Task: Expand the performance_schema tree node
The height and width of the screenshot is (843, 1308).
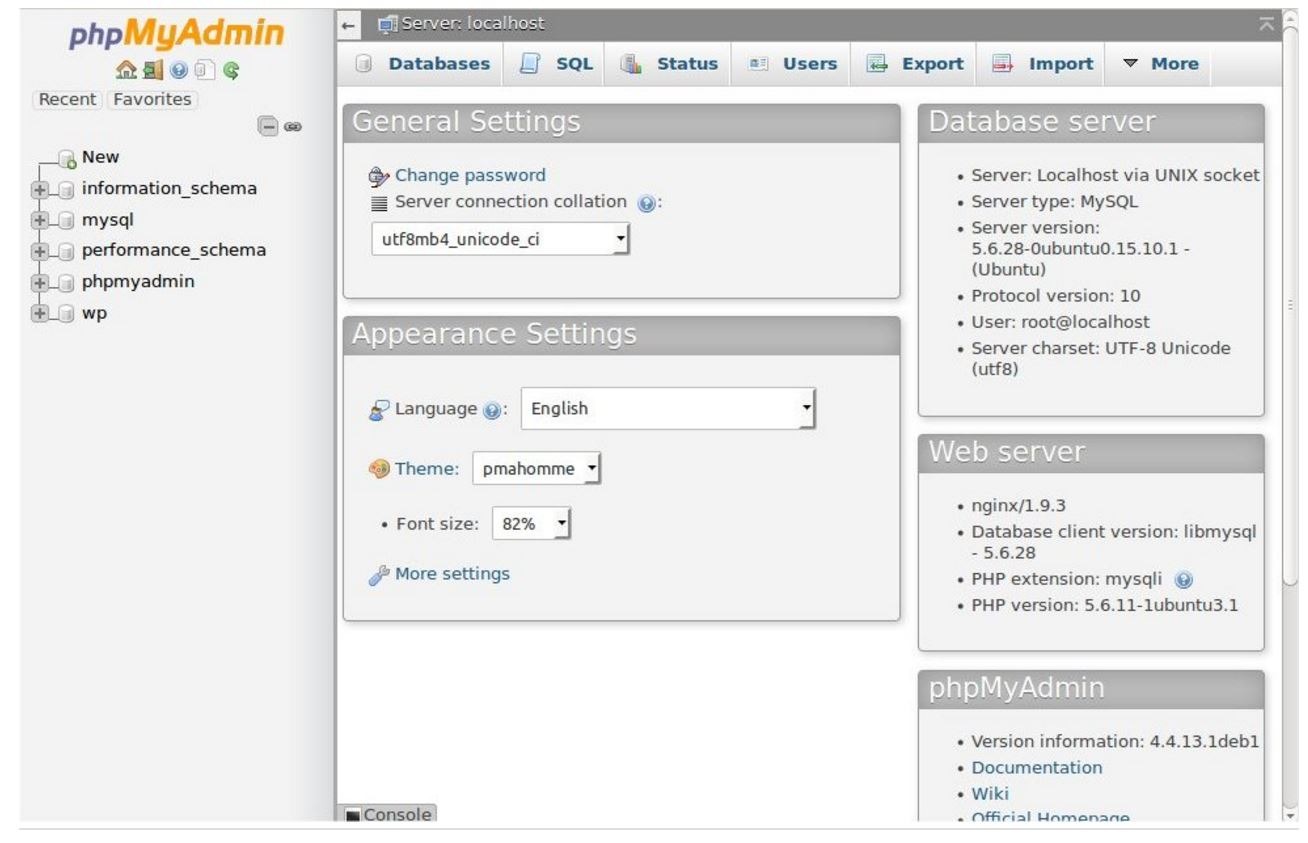Action: tap(39, 251)
